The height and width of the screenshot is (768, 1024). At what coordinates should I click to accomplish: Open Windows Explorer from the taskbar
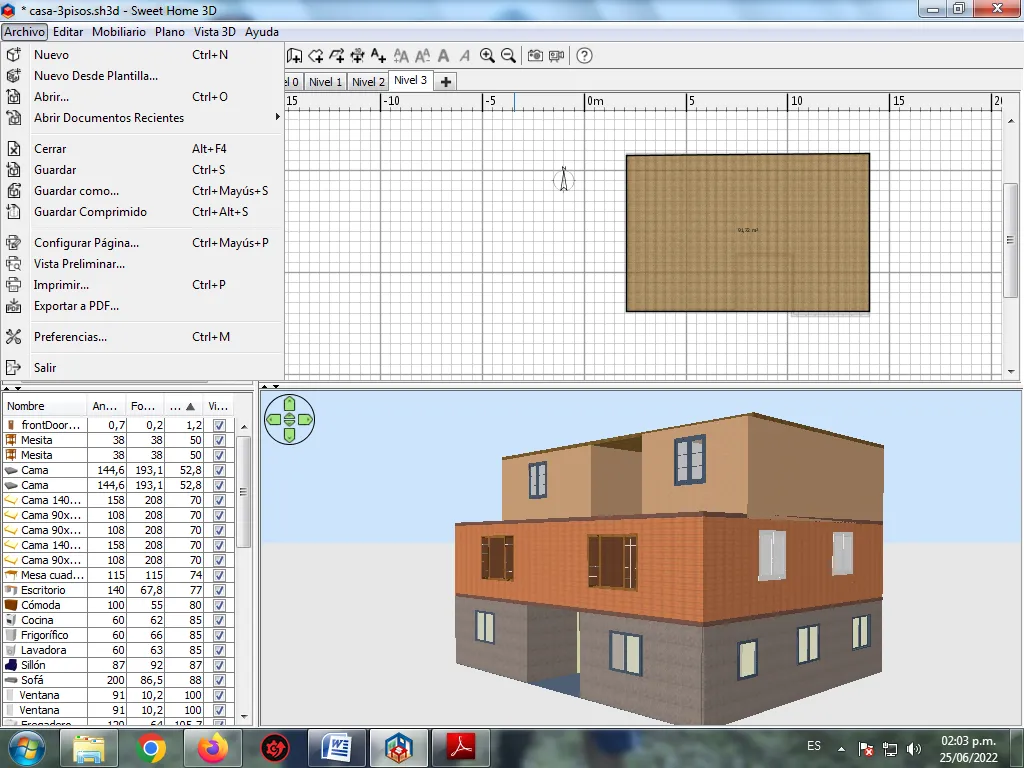(89, 748)
